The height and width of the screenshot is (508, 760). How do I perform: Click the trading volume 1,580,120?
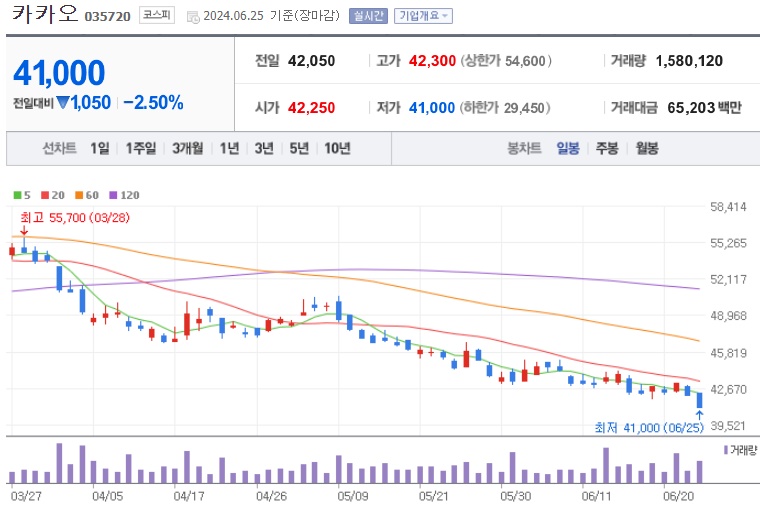[x=689, y=61]
